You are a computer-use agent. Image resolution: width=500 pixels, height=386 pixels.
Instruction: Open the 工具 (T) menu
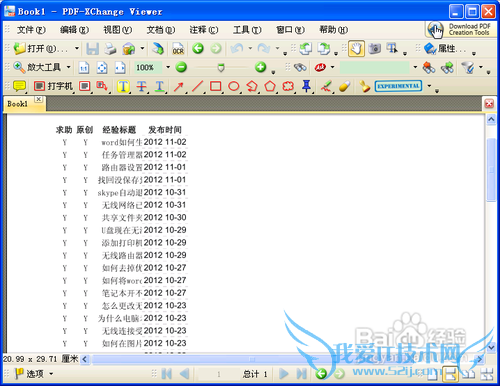click(x=247, y=30)
